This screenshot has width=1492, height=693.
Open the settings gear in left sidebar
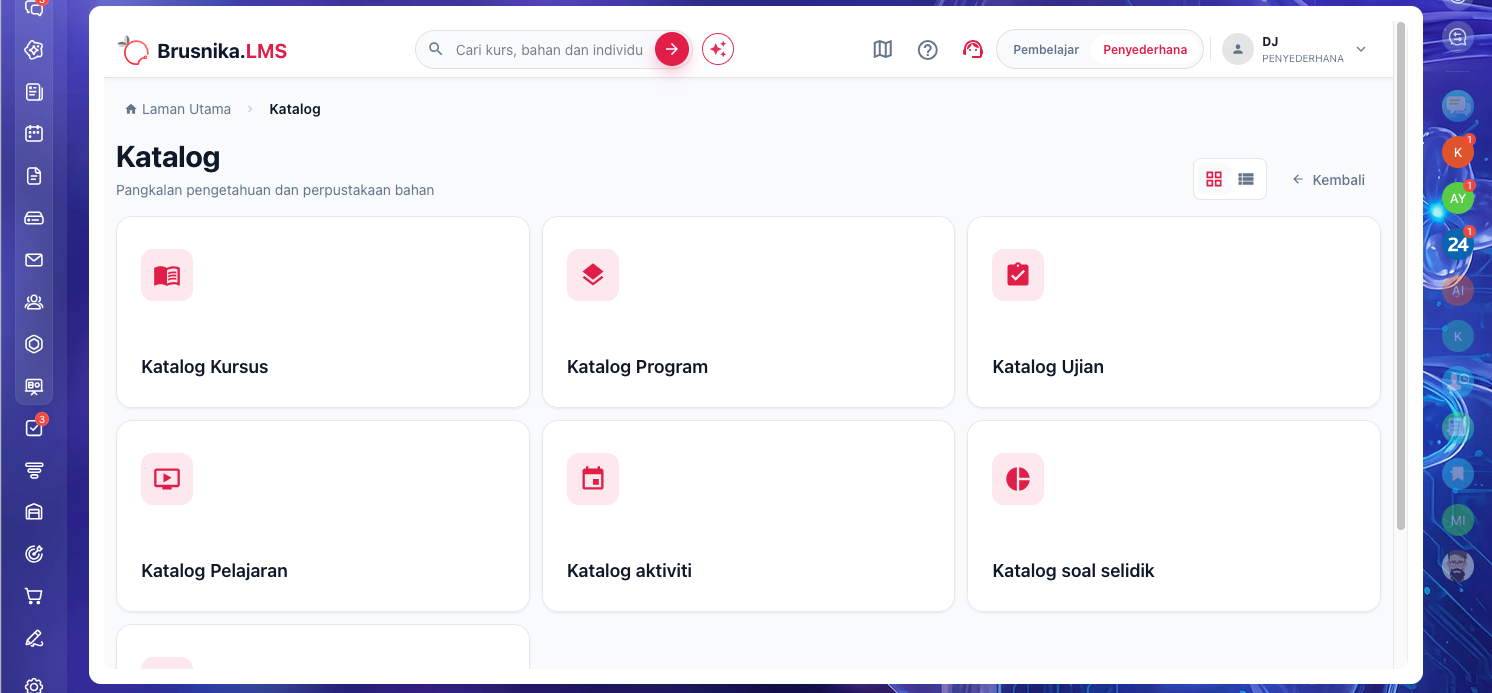point(34,686)
